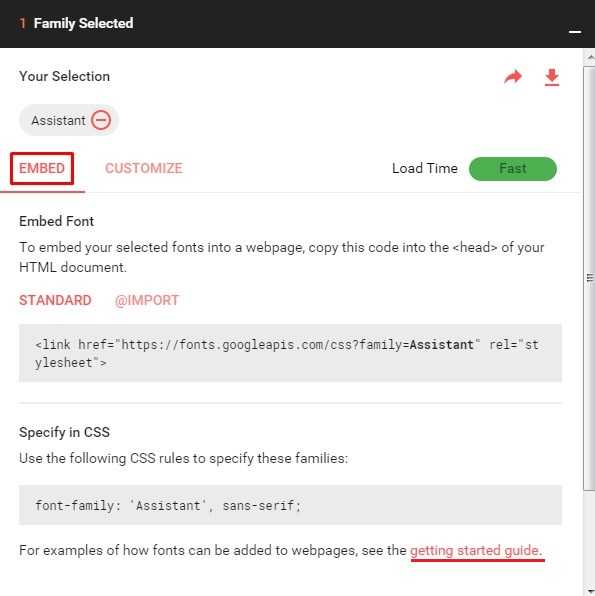Select the @IMPORT embed option
This screenshot has width=595, height=596.
(147, 300)
